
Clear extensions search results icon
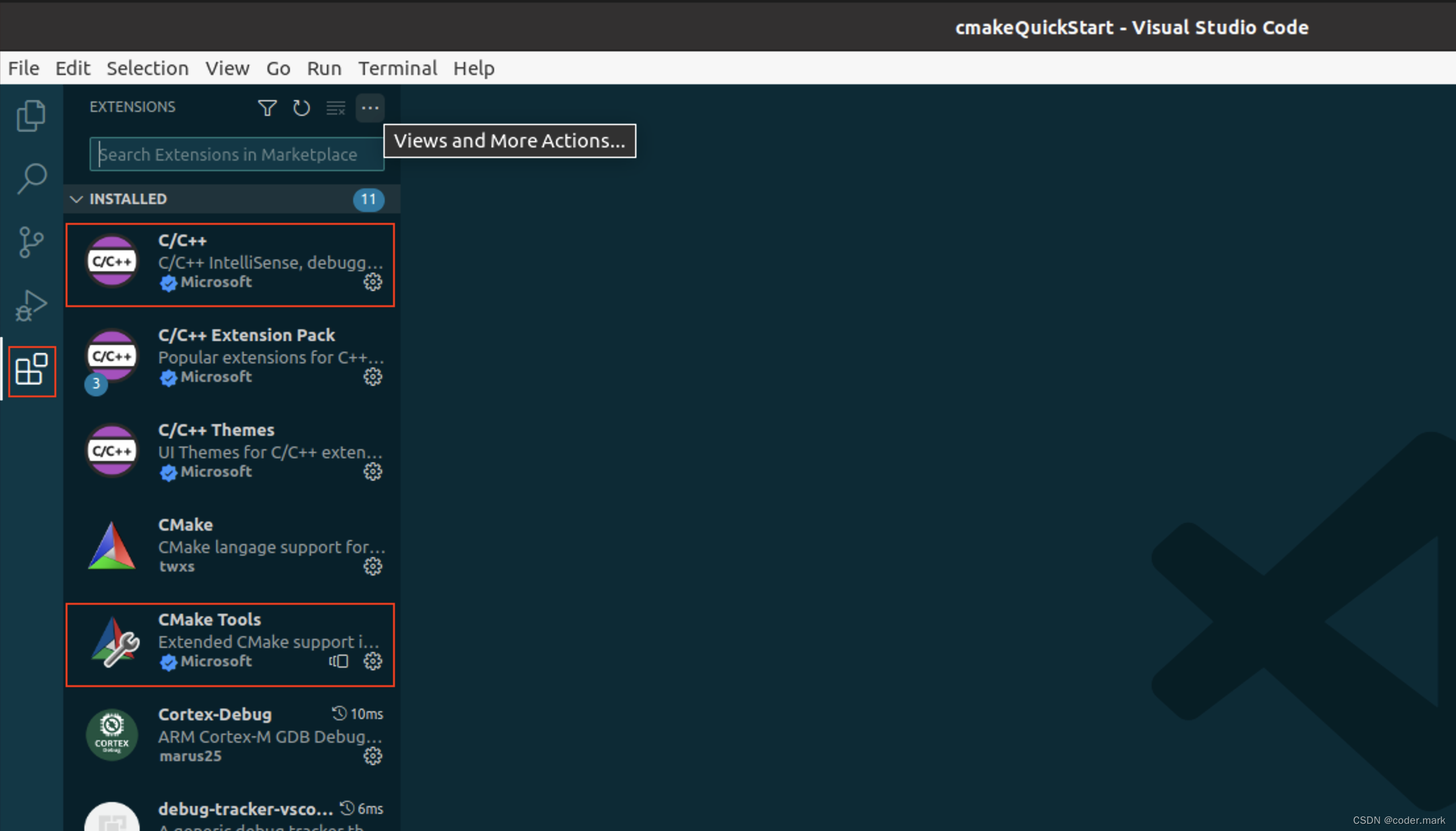point(335,107)
